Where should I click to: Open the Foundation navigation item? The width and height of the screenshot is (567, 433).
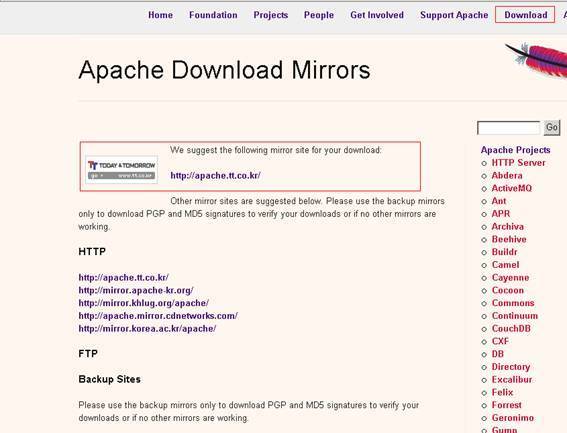213,15
